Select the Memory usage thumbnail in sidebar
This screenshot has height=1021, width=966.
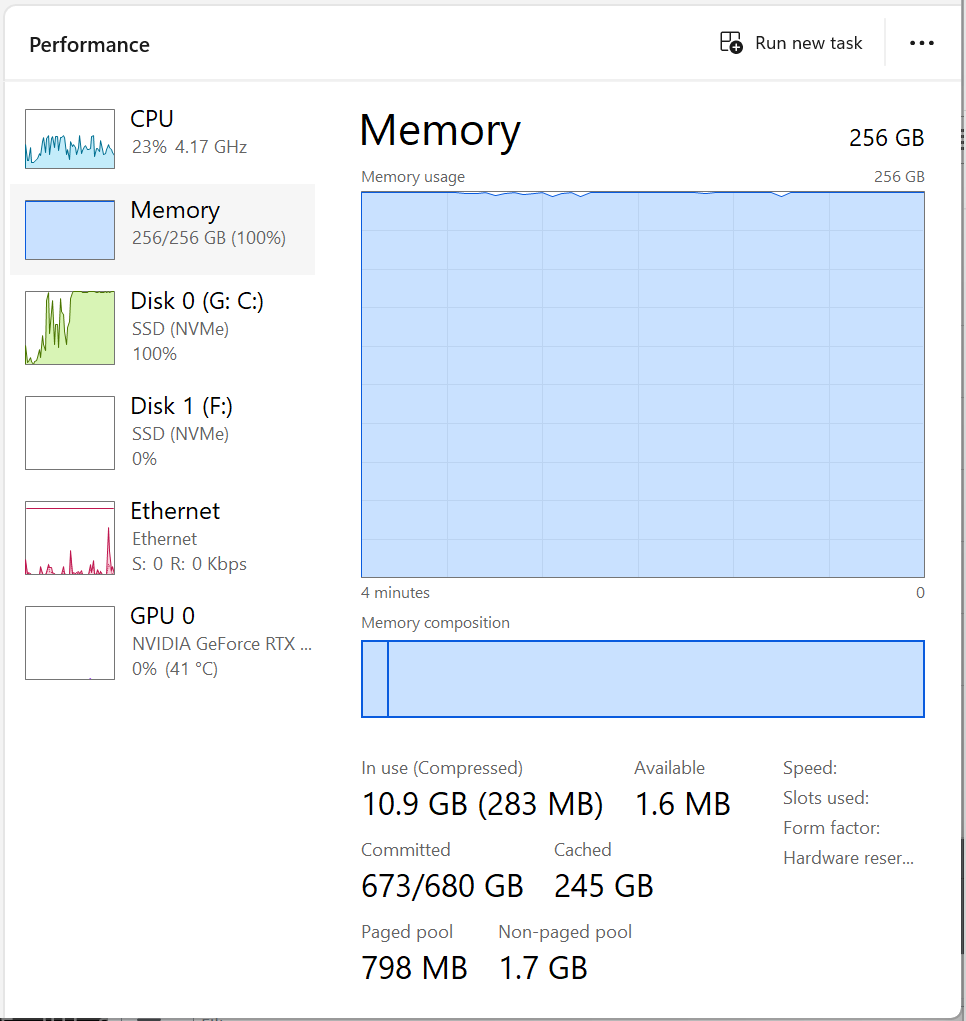(70, 230)
